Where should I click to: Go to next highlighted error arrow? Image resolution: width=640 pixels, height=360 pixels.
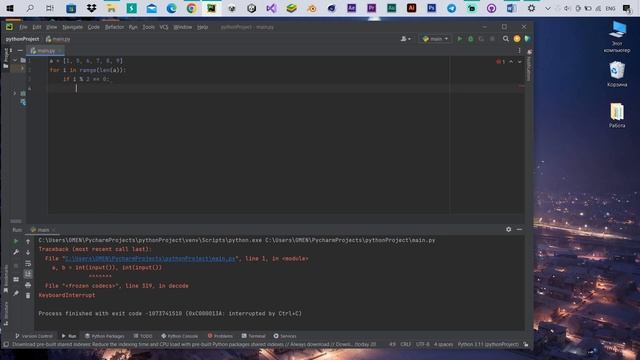click(520, 62)
